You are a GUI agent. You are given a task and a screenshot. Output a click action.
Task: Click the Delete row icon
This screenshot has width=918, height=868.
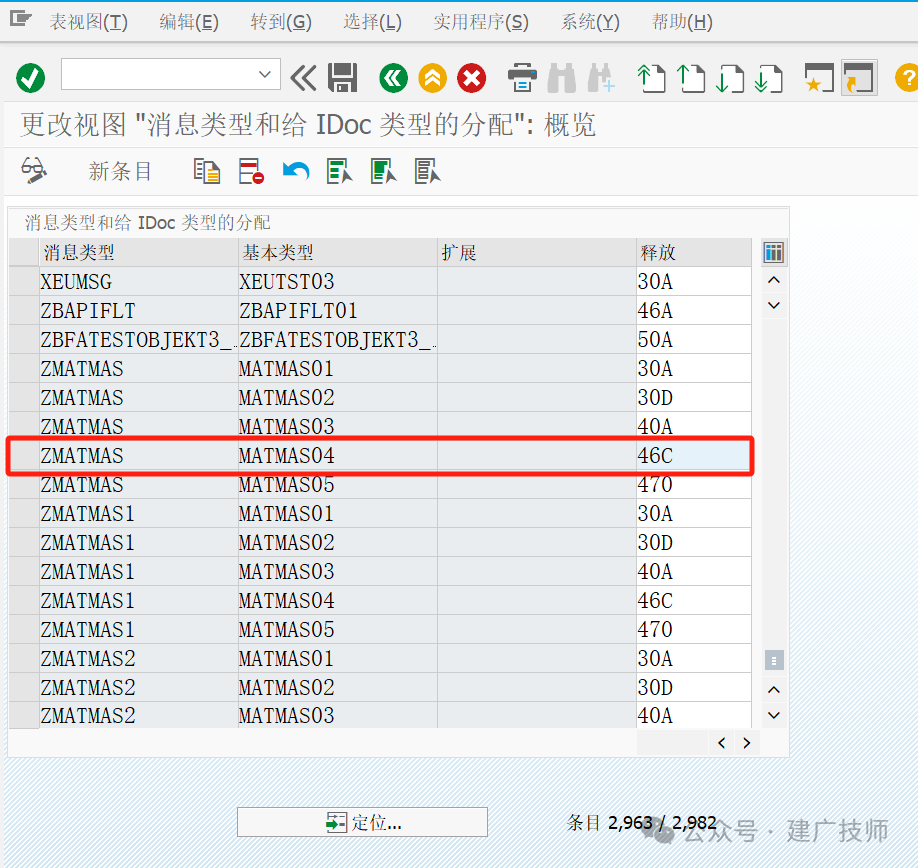251,171
